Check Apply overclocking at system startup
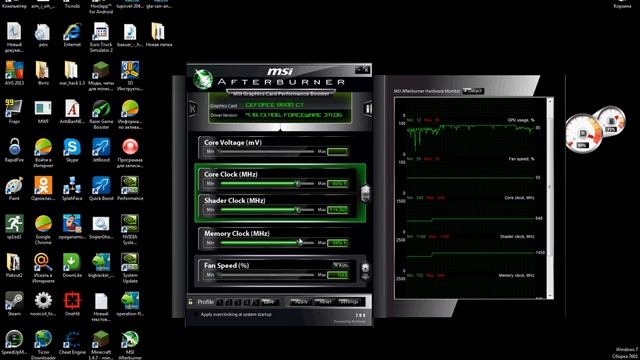 196,315
